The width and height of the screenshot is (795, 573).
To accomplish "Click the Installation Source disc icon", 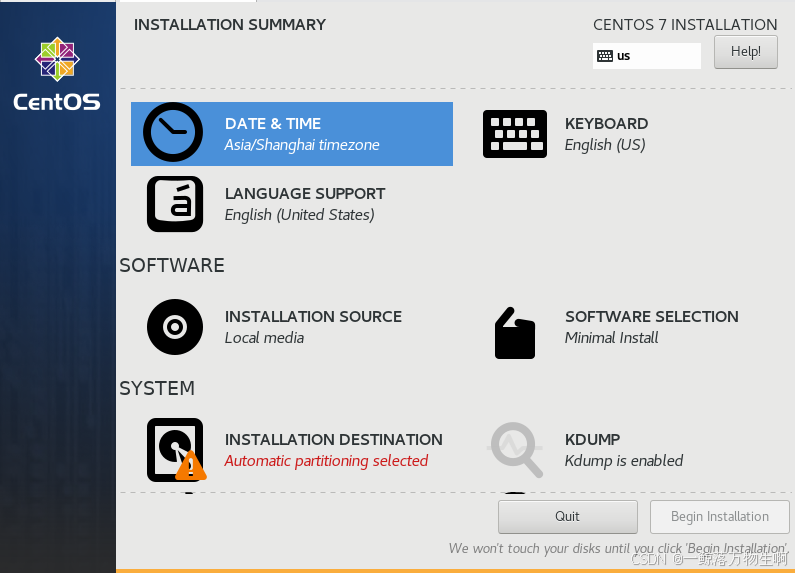I will pos(175,327).
